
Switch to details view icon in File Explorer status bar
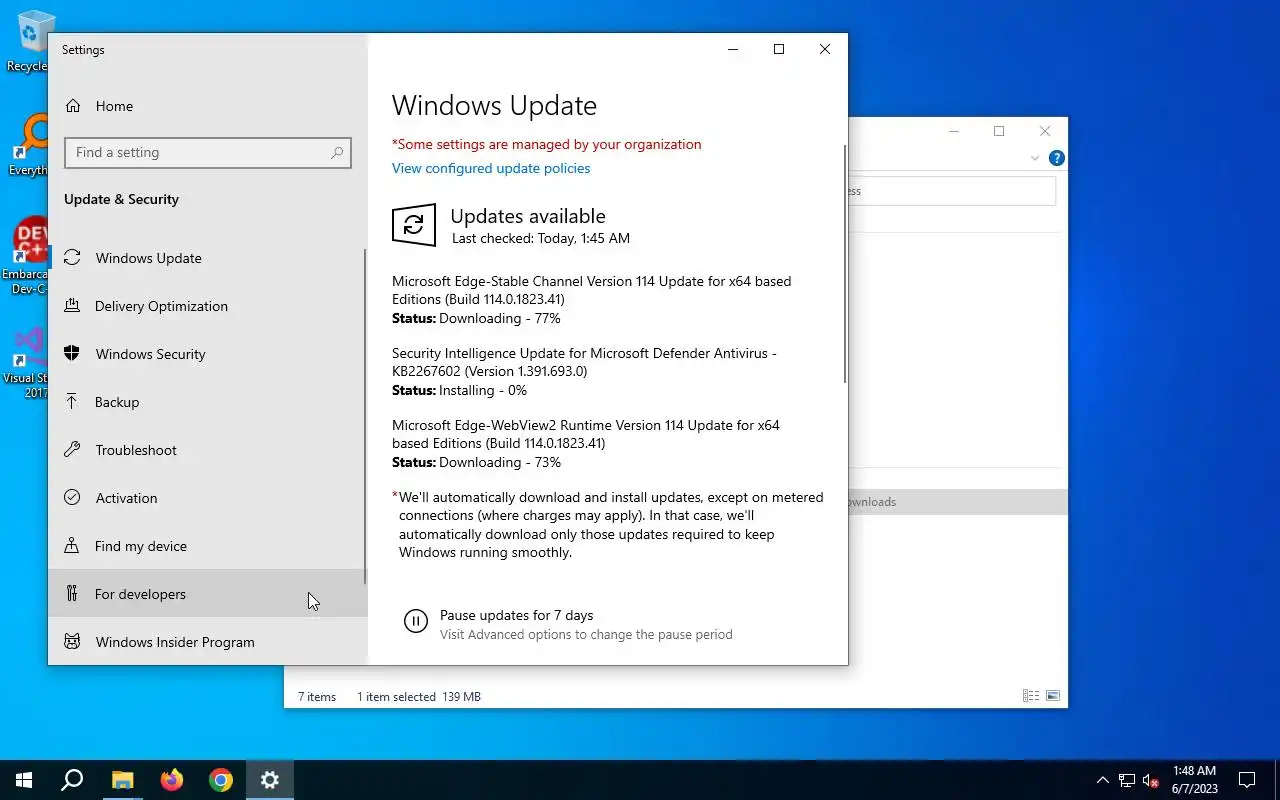pos(1030,696)
